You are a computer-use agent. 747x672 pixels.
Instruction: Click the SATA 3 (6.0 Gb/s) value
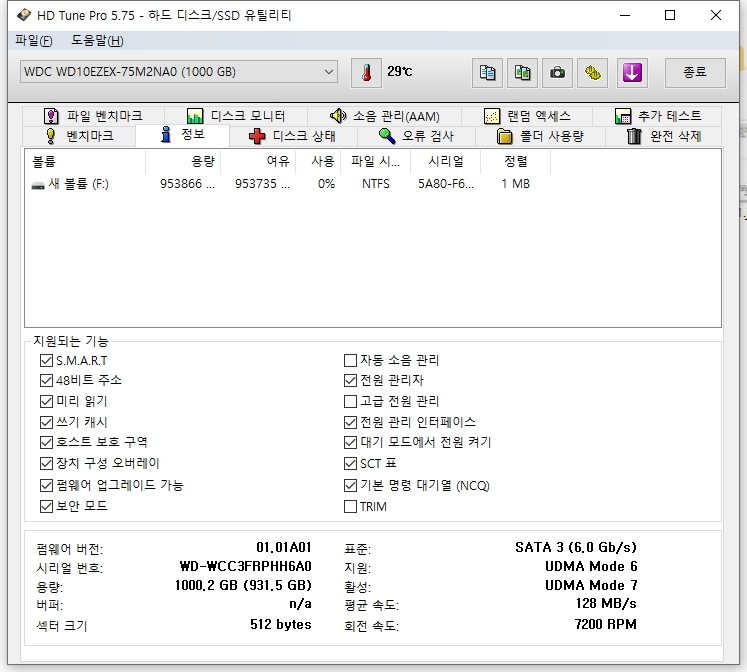coord(576,547)
